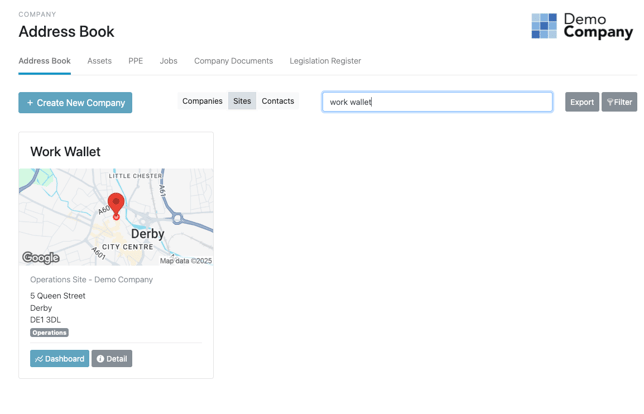Open the PPE tab

click(x=136, y=61)
